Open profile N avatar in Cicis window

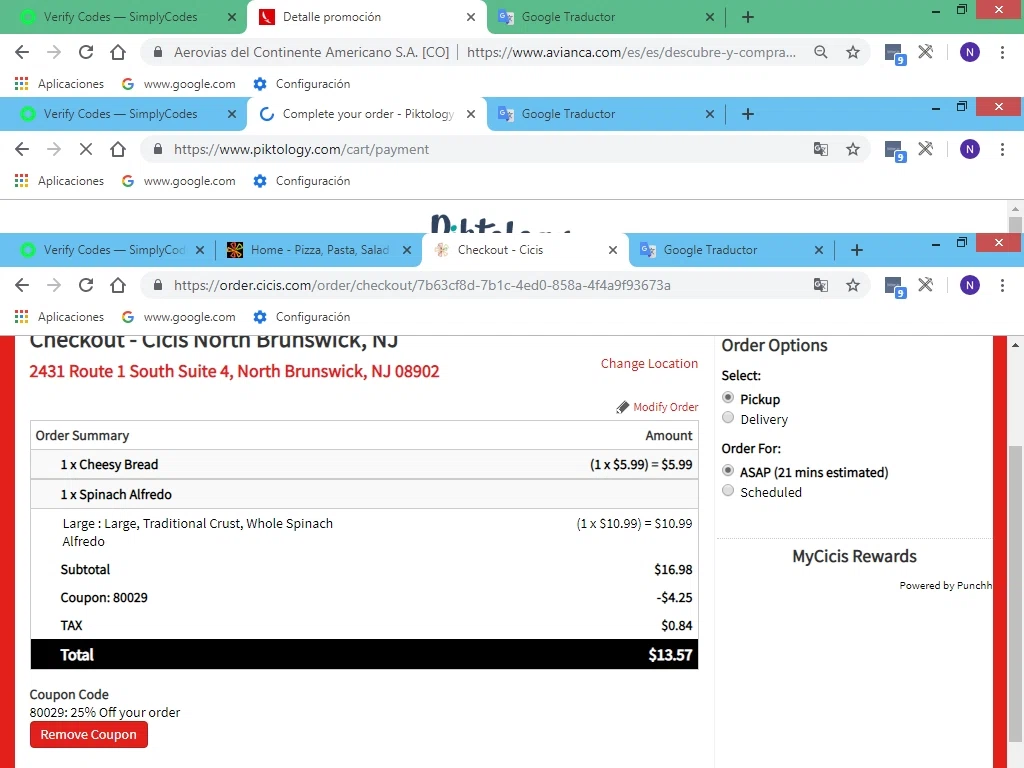[970, 285]
